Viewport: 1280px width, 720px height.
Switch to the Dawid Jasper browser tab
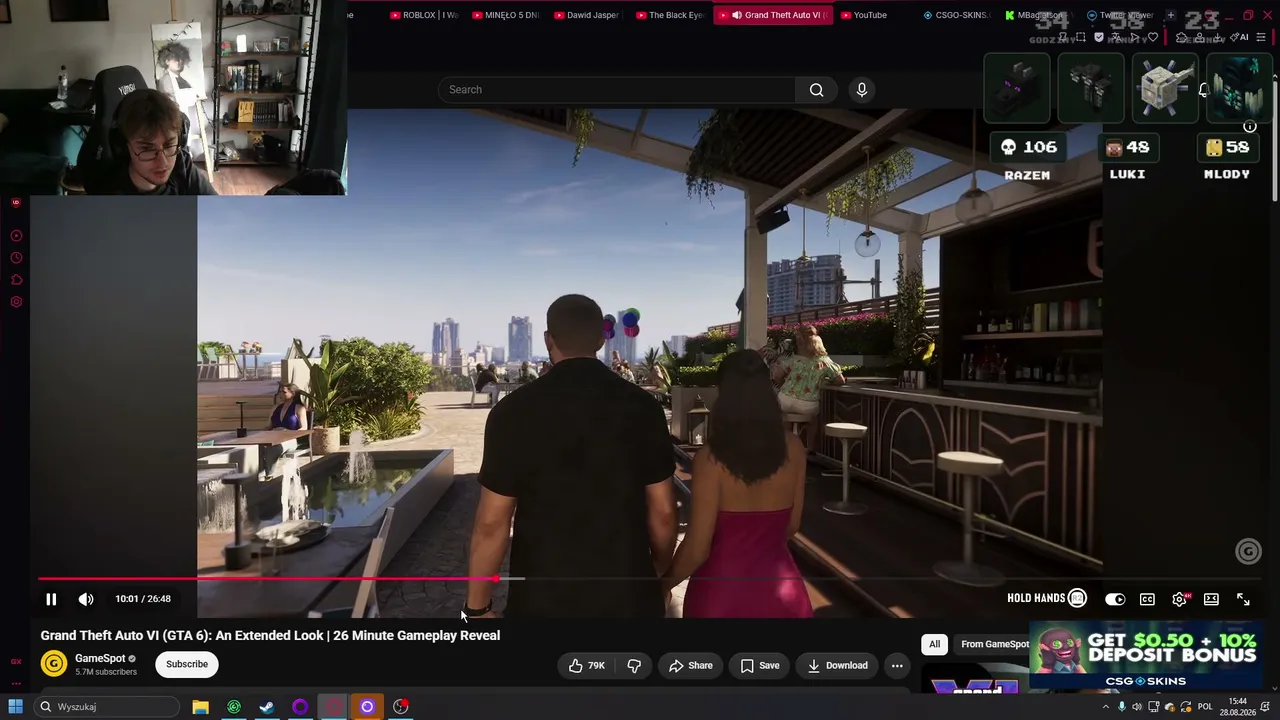[586, 15]
